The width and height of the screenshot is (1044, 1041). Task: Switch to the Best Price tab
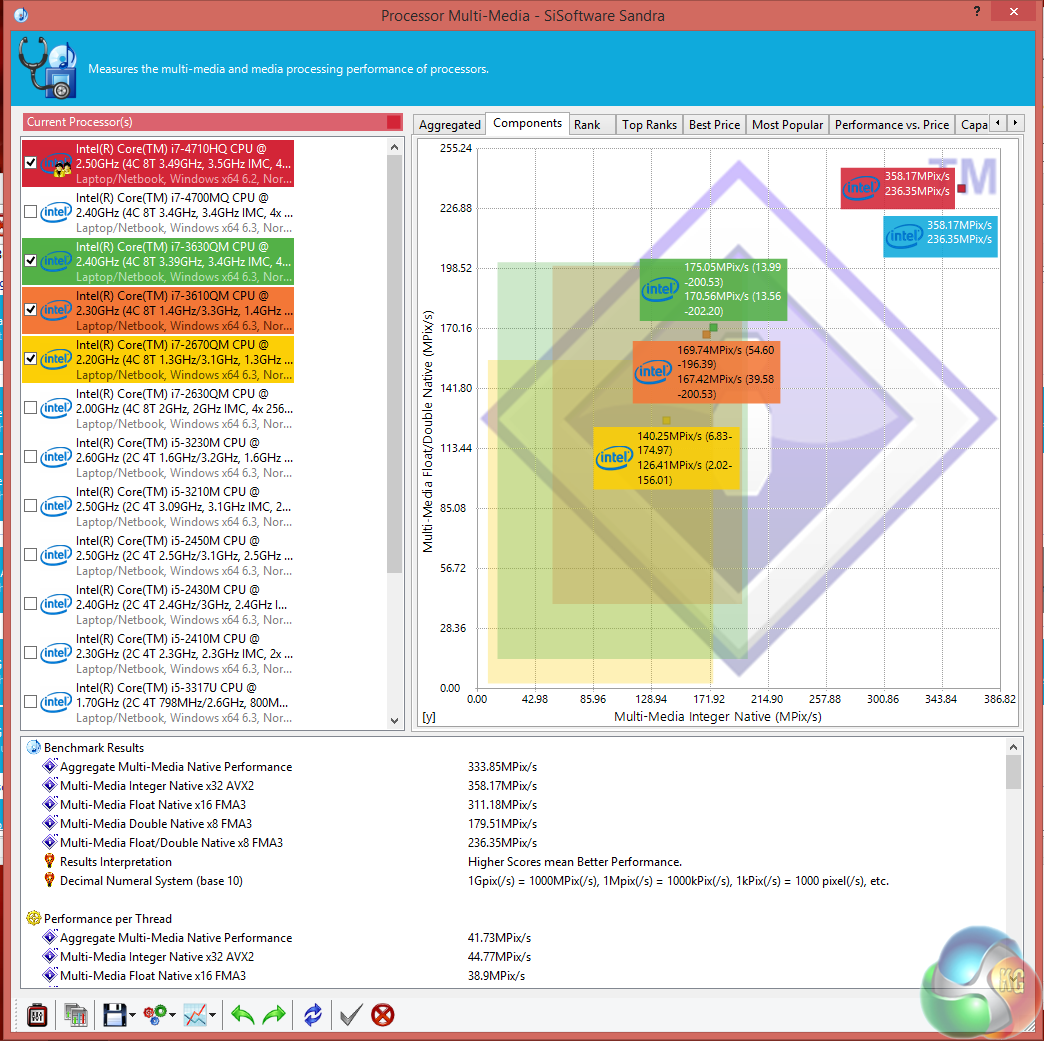pyautogui.click(x=714, y=125)
